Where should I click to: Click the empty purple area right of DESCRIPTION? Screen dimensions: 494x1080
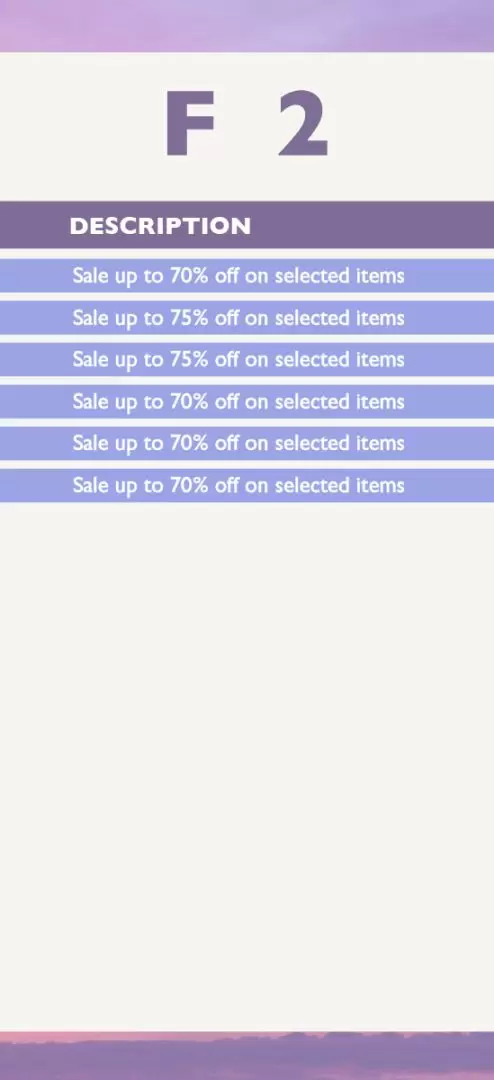click(372, 225)
